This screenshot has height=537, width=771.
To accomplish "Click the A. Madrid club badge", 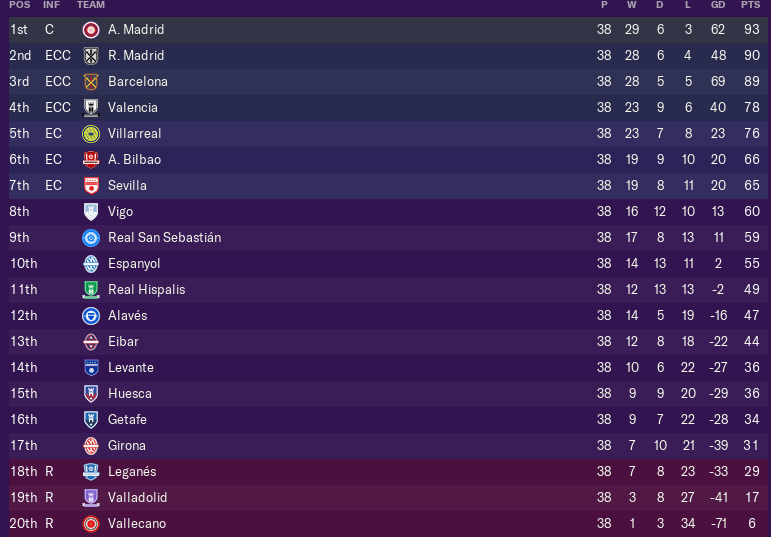I will coord(90,30).
